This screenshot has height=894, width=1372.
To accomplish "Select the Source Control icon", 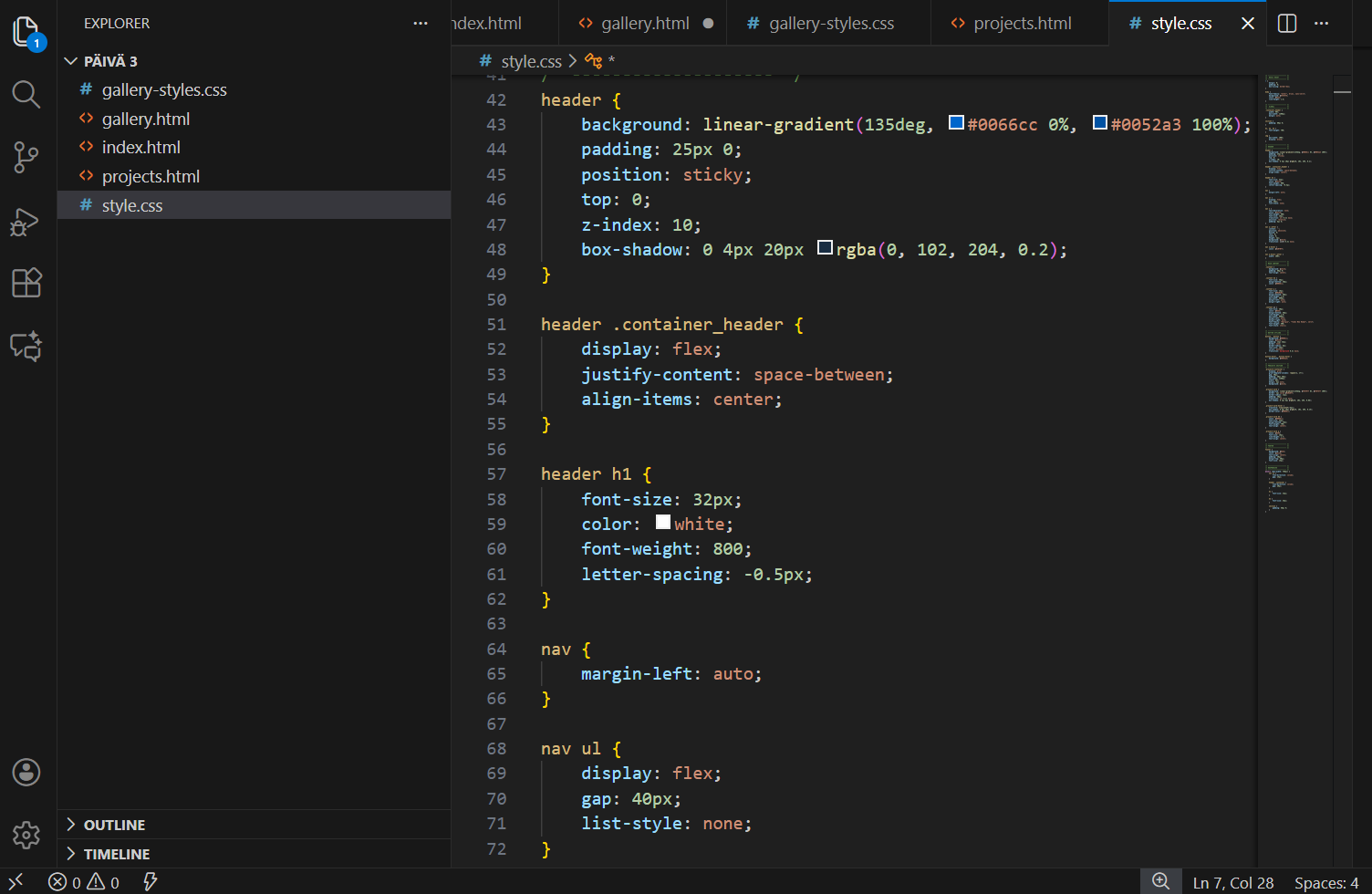I will tap(26, 157).
